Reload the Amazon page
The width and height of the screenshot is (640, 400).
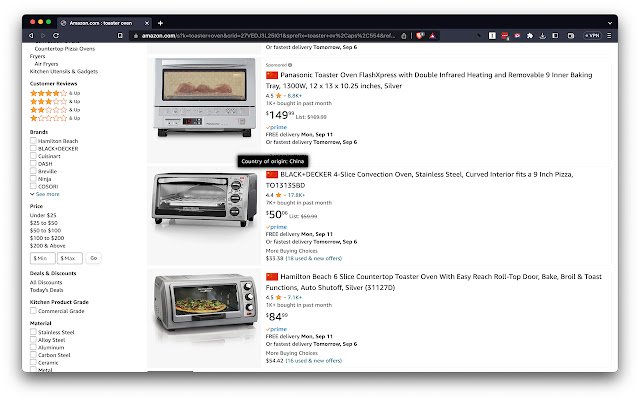(56, 36)
